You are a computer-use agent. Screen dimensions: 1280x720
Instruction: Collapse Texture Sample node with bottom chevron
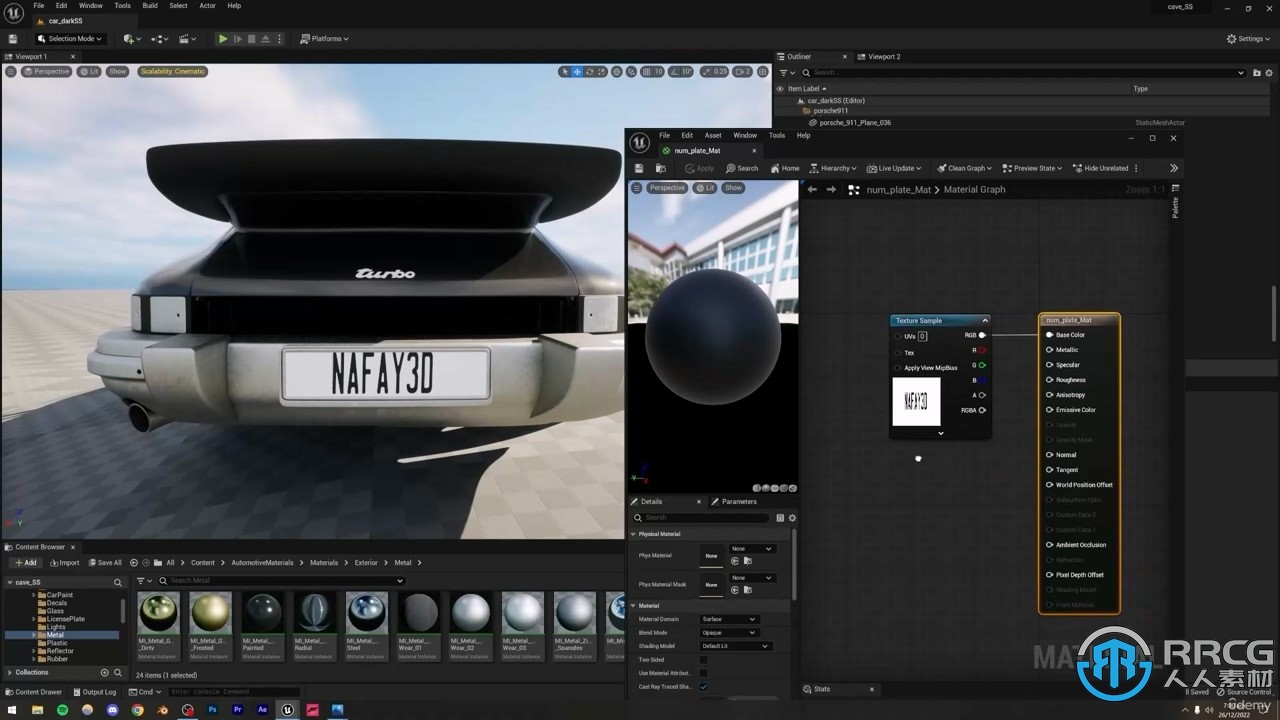[x=940, y=433]
